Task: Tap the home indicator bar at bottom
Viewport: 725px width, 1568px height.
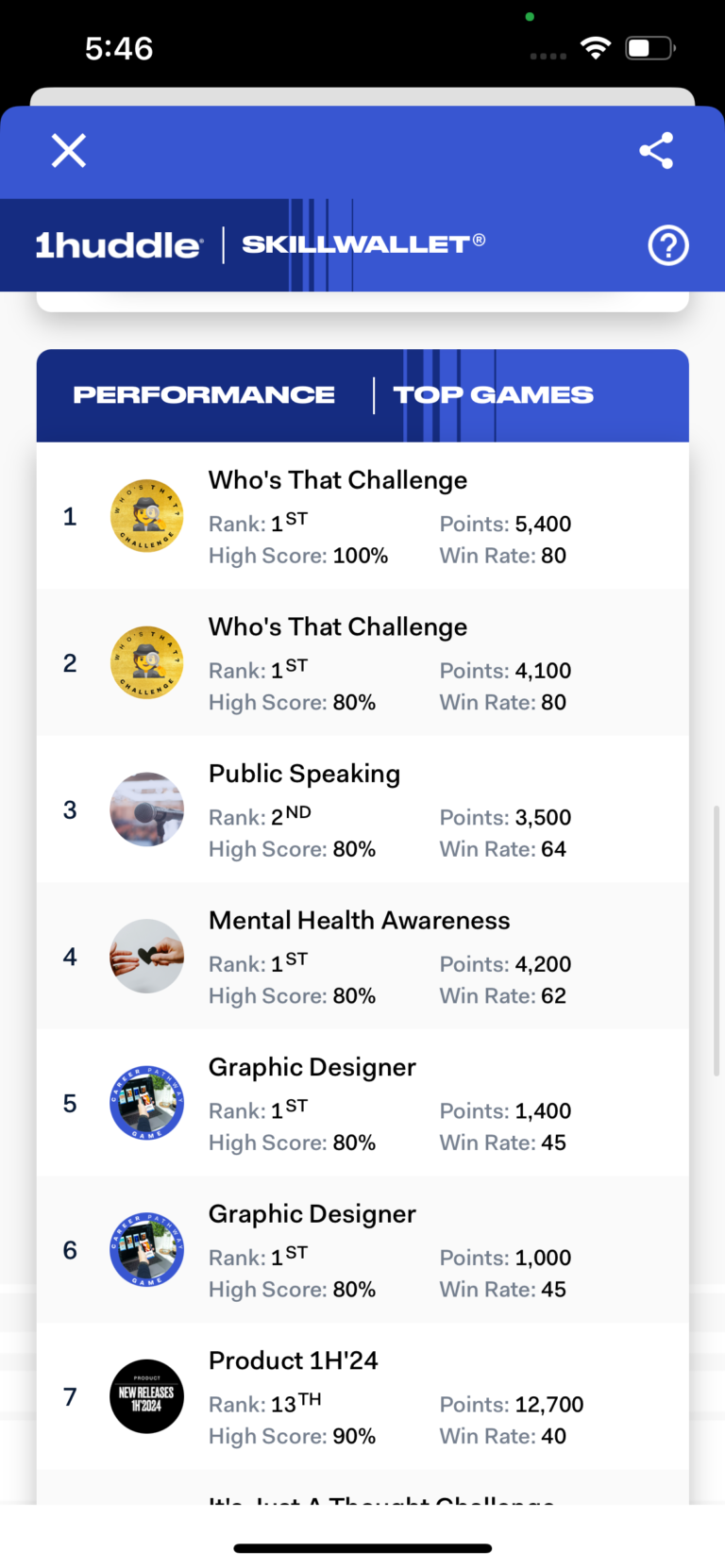Action: [x=362, y=1548]
